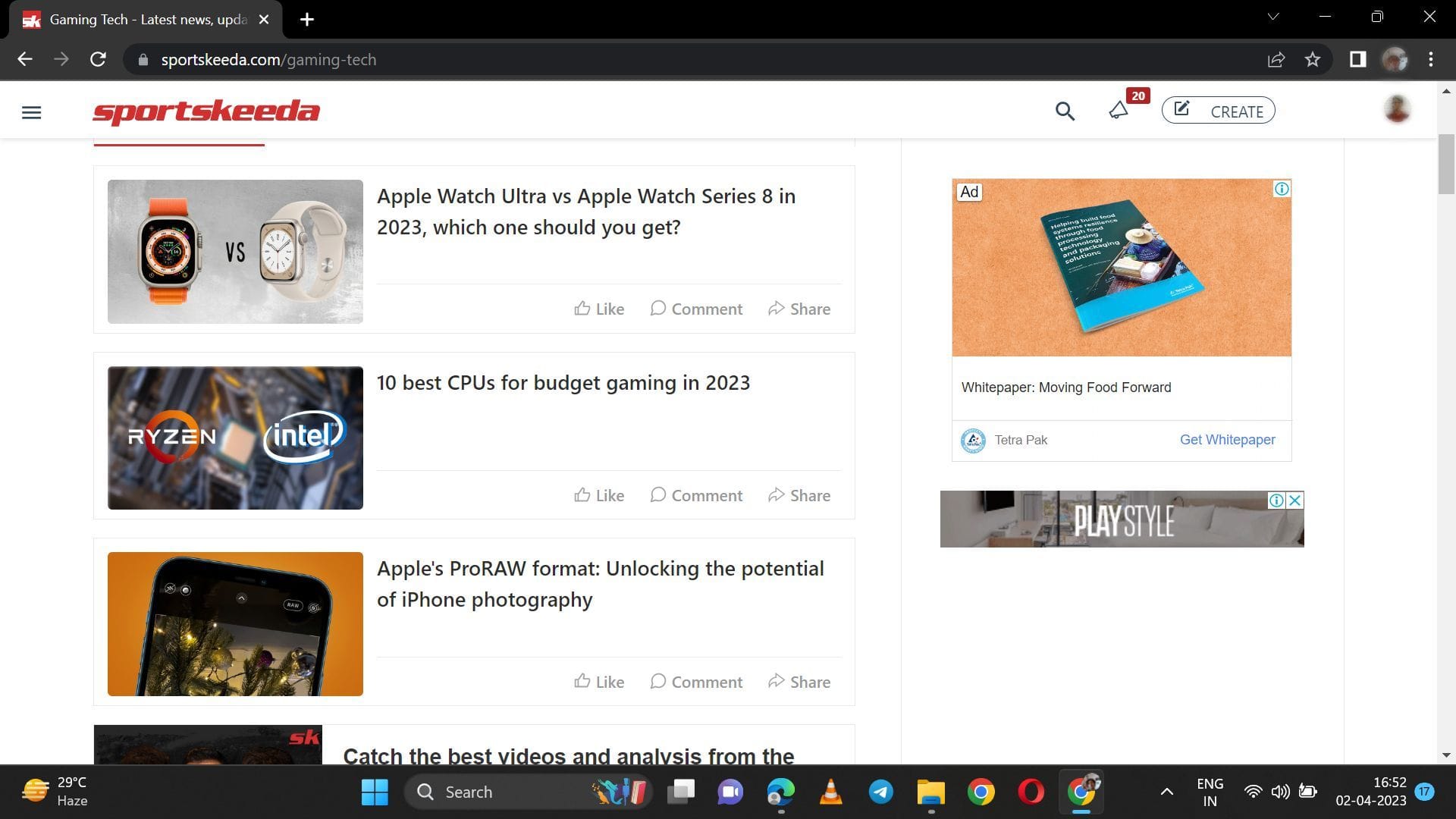Launch VLC media player from the taskbar
Viewport: 1456px width, 819px height.
[830, 792]
